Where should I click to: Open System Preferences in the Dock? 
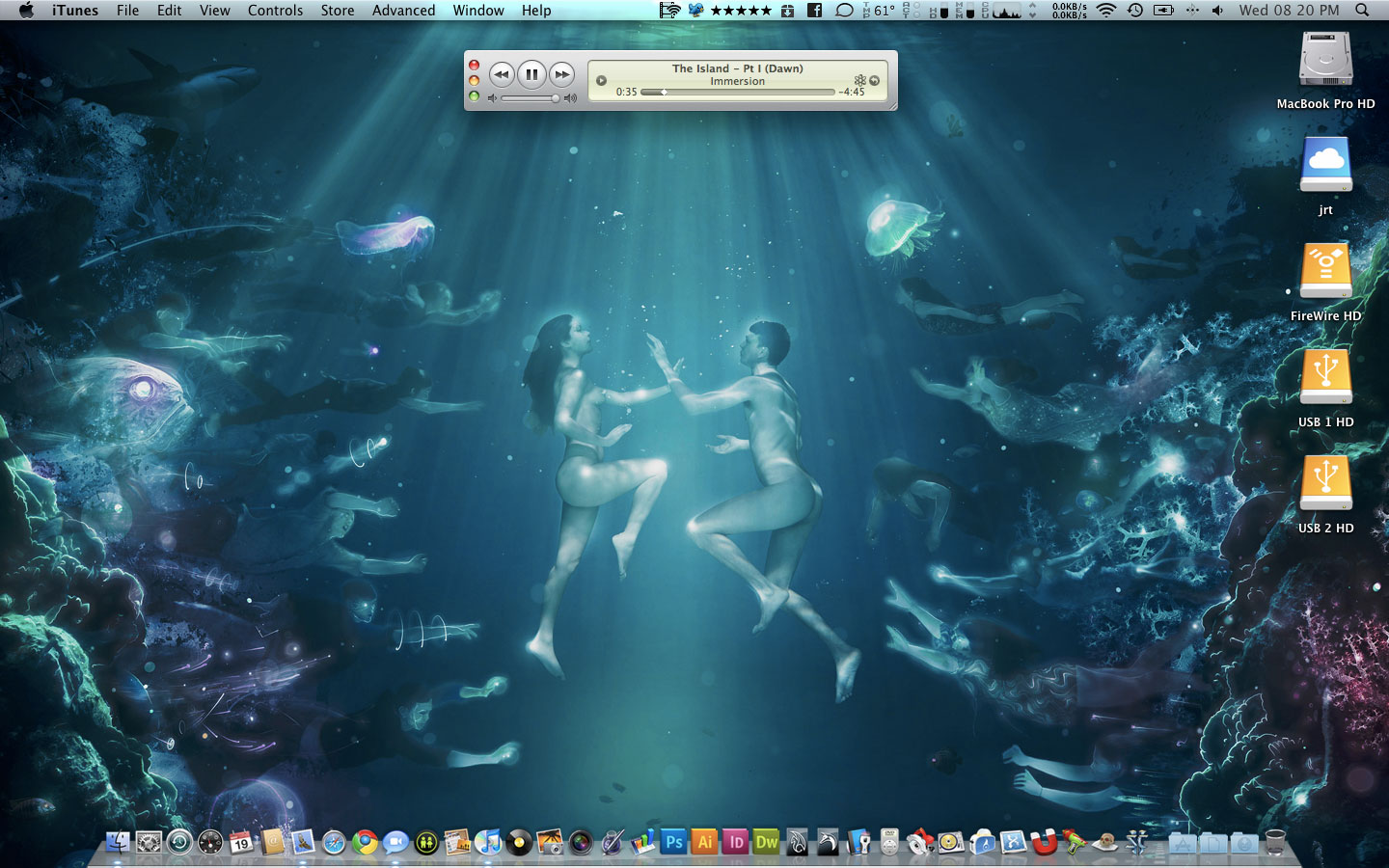click(x=149, y=842)
